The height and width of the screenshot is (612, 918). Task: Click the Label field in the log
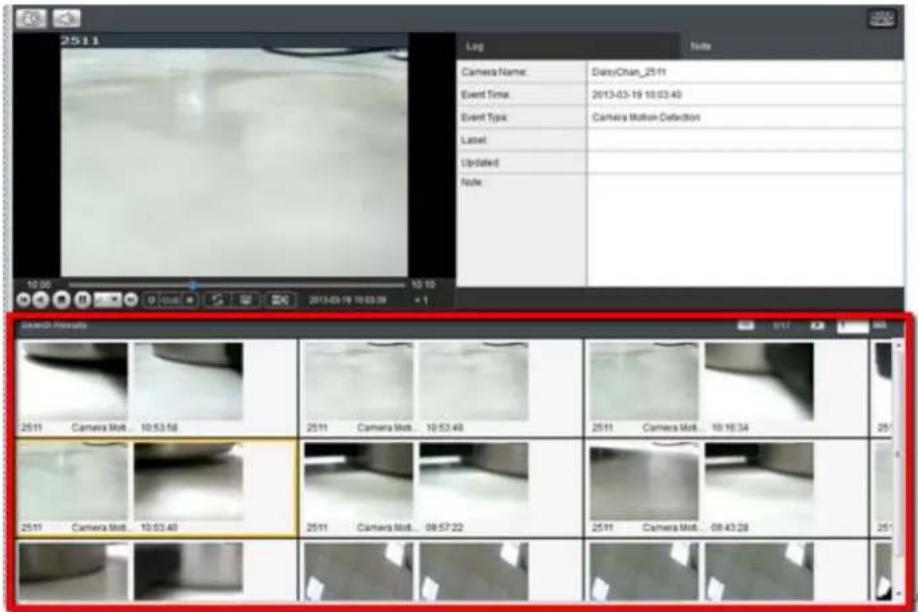tap(745, 140)
